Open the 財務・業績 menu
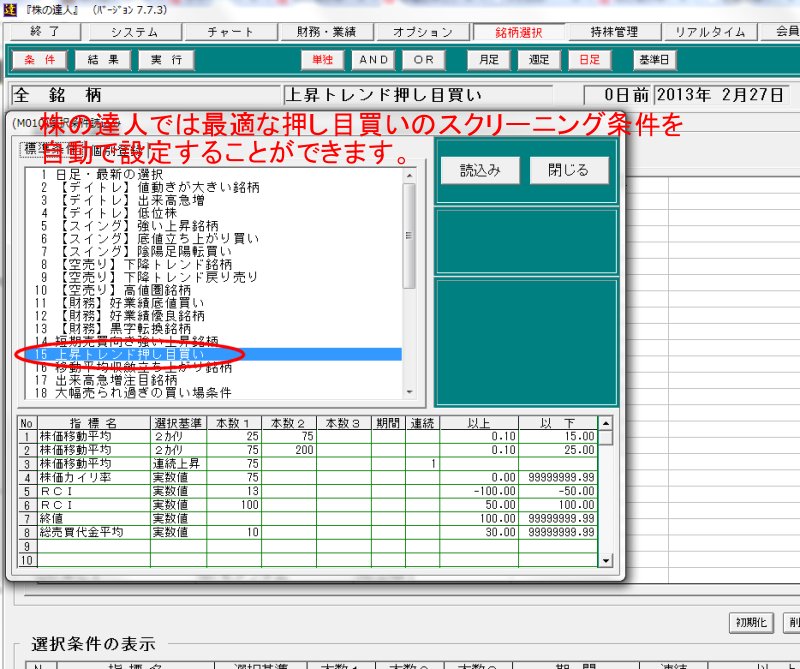 327,32
